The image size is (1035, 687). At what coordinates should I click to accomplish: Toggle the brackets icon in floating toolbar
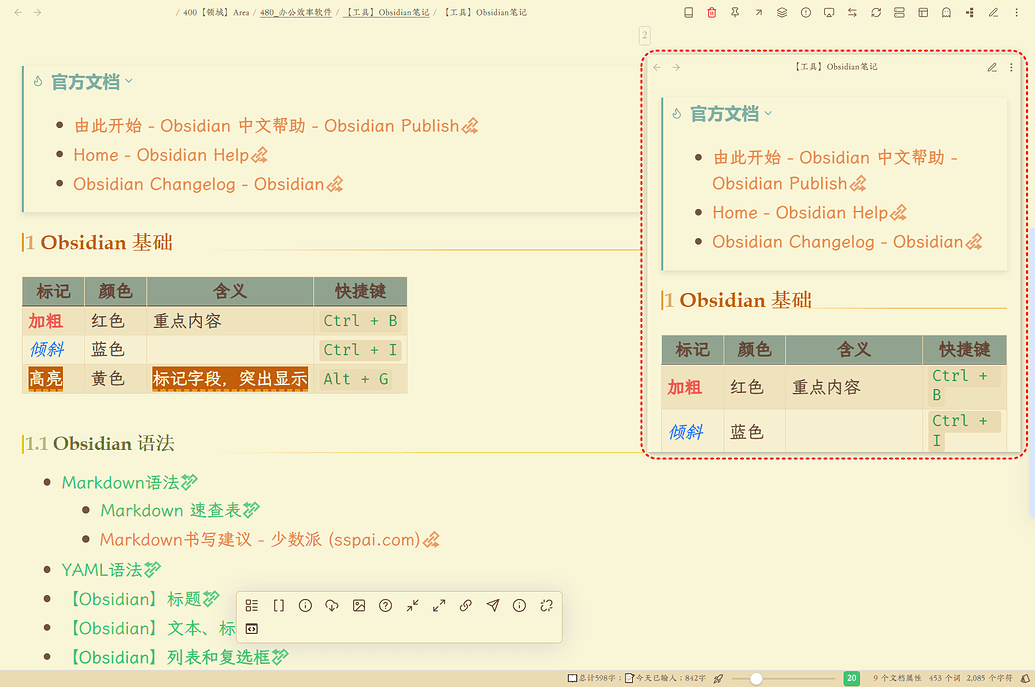[x=279, y=606]
